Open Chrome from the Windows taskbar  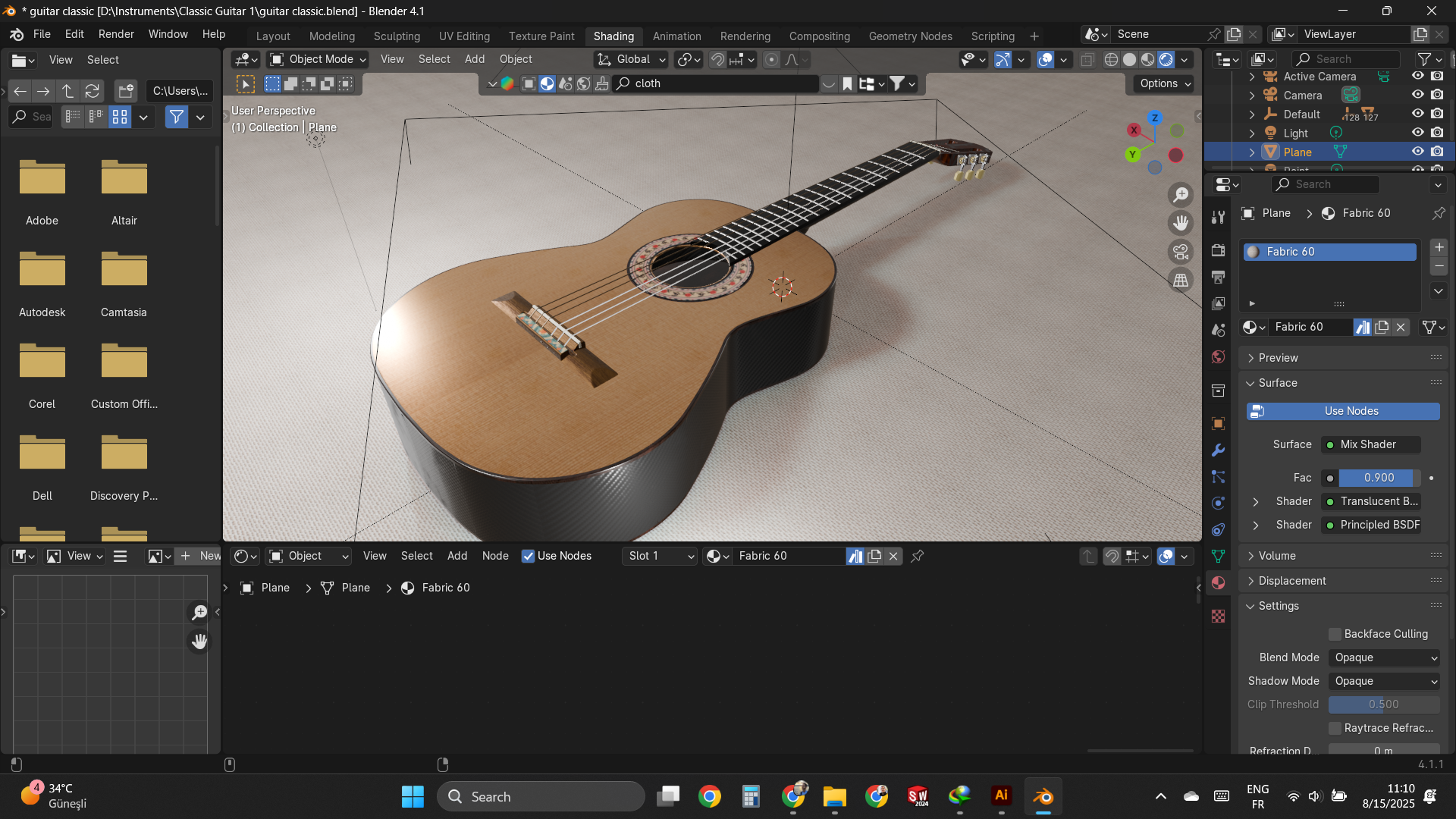[x=710, y=796]
